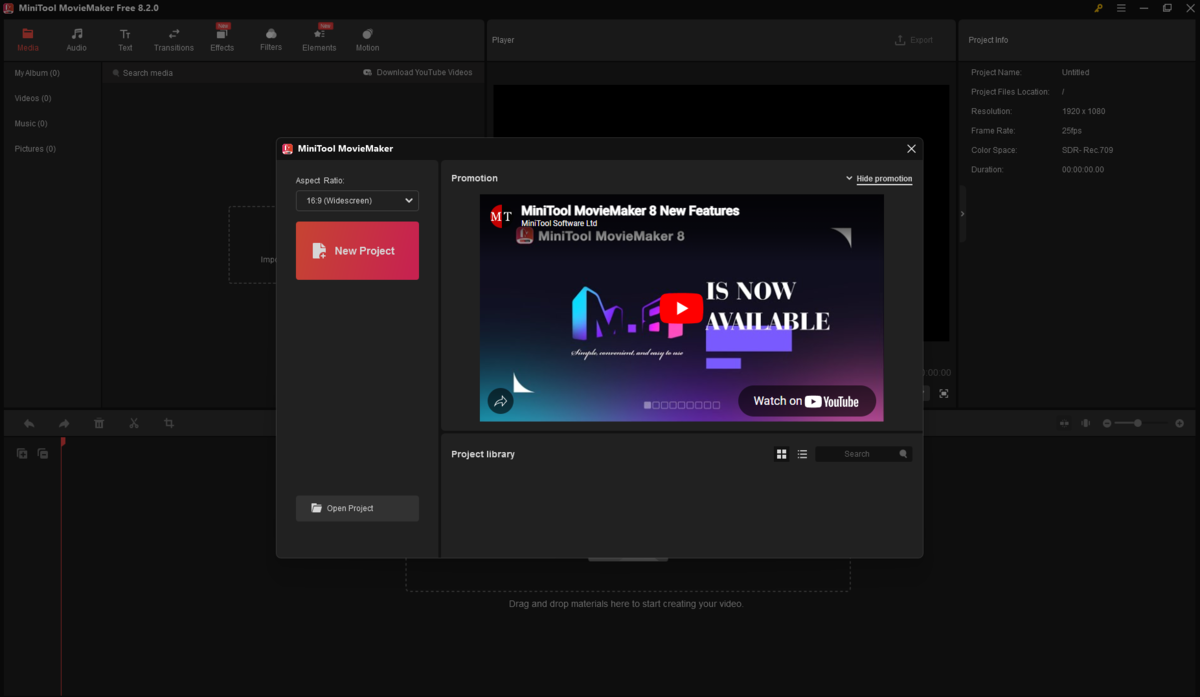Open the Effects tab
Screen dimensions: 1200x697
pyautogui.click(x=222, y=39)
